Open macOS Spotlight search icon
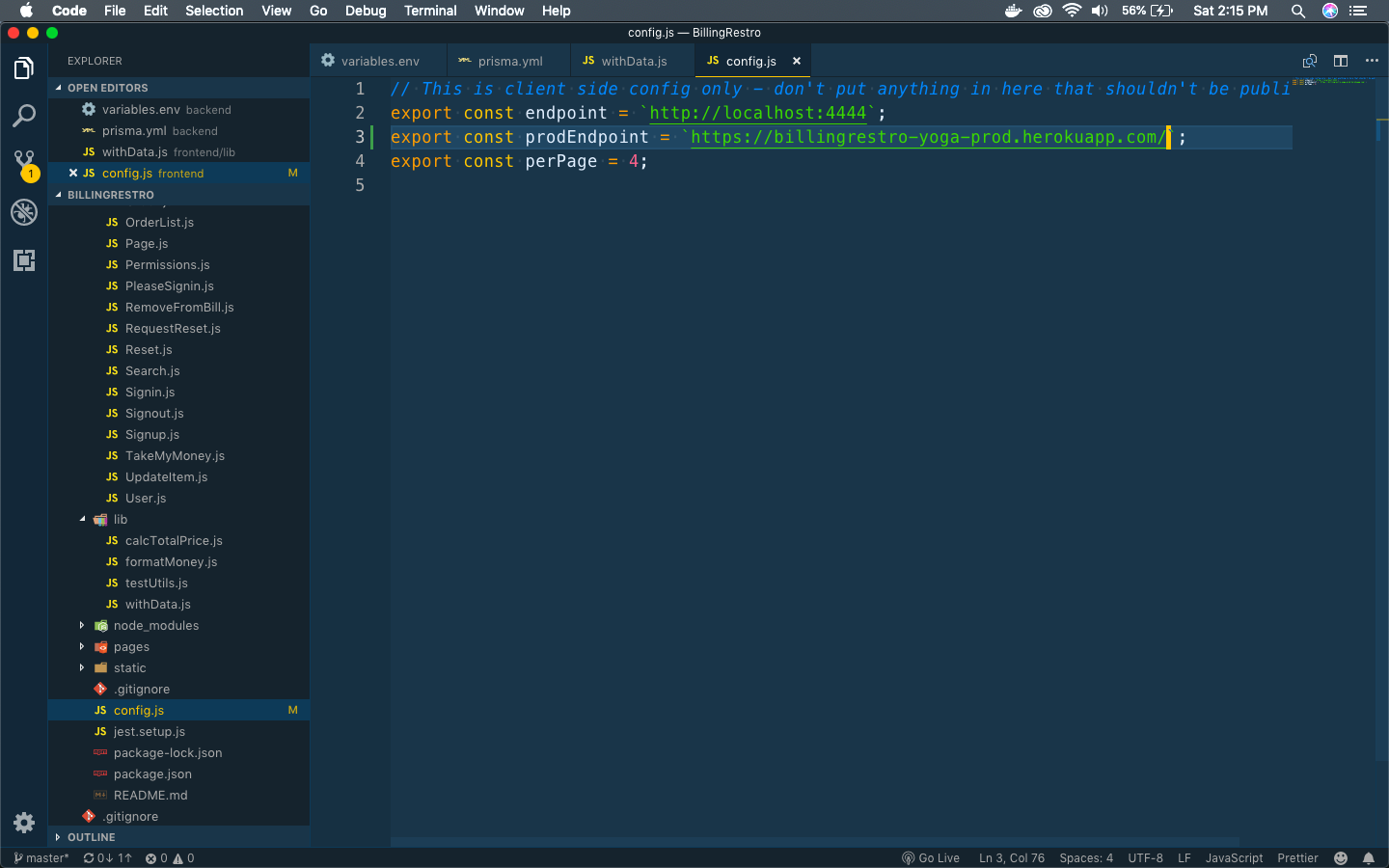 [1298, 11]
